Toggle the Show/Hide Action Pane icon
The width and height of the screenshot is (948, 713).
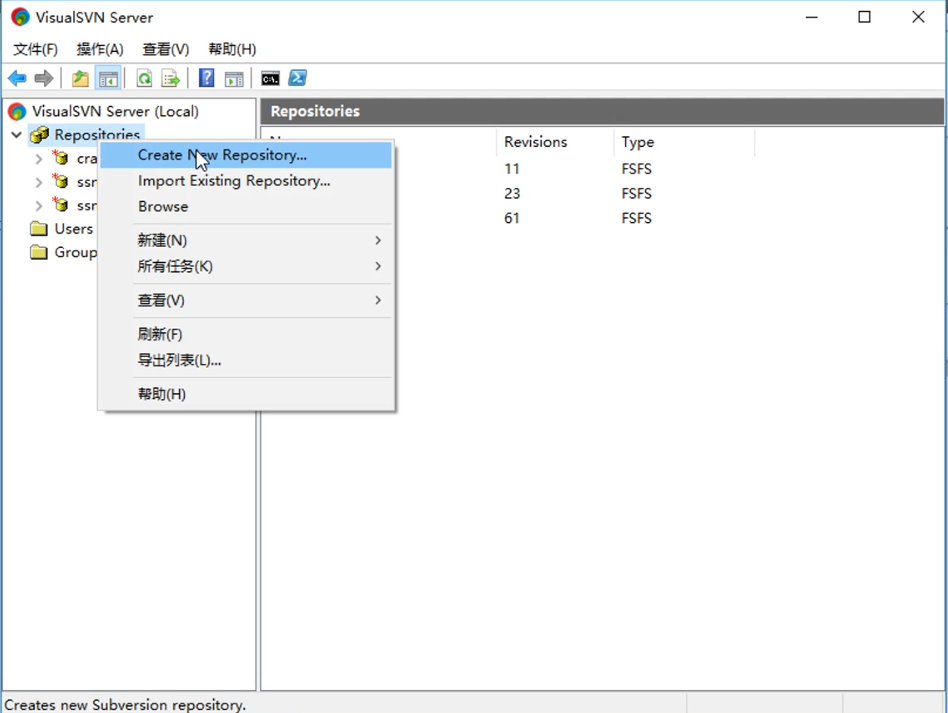click(x=234, y=78)
